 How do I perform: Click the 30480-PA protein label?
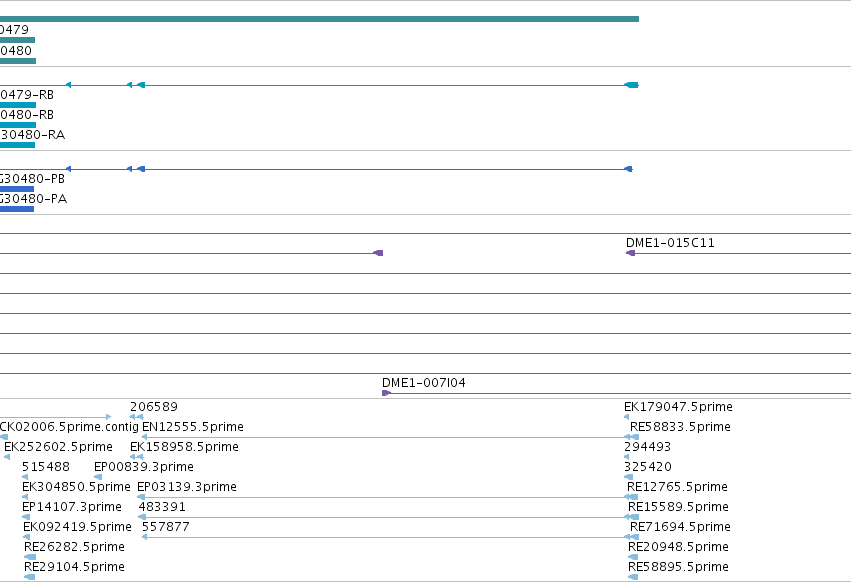34,199
